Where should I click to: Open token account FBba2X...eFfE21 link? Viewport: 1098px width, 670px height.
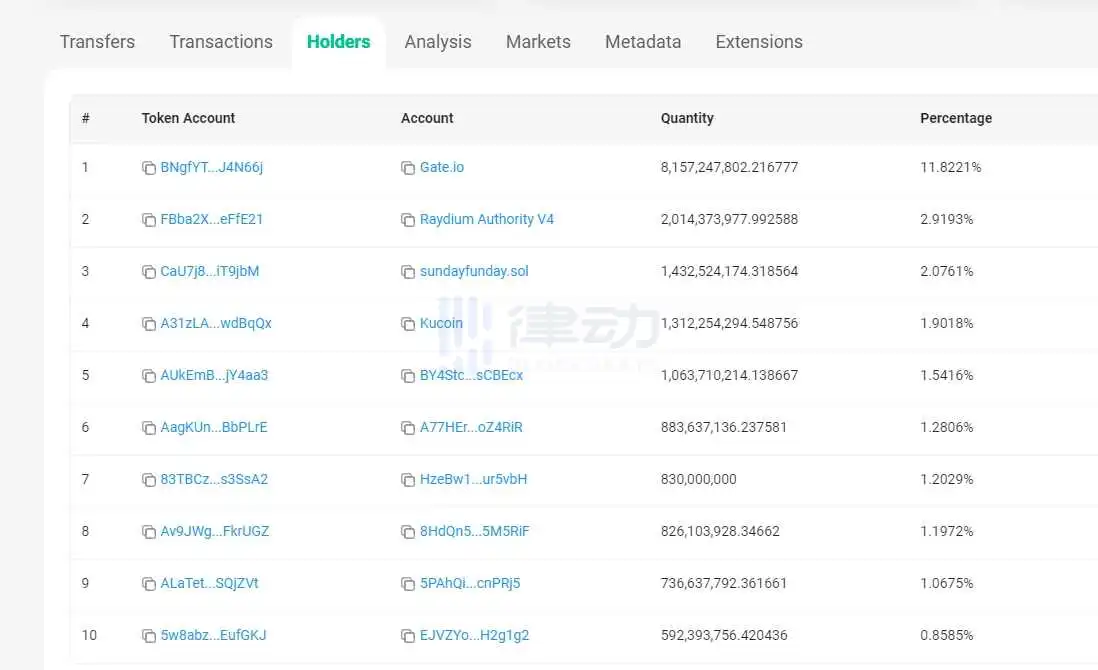(211, 219)
